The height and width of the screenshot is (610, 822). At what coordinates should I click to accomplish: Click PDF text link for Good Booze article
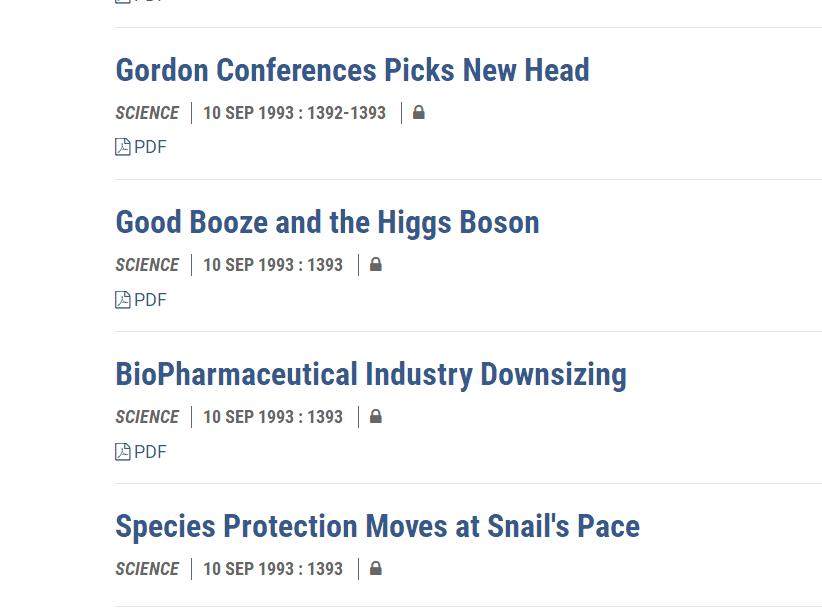pos(150,300)
